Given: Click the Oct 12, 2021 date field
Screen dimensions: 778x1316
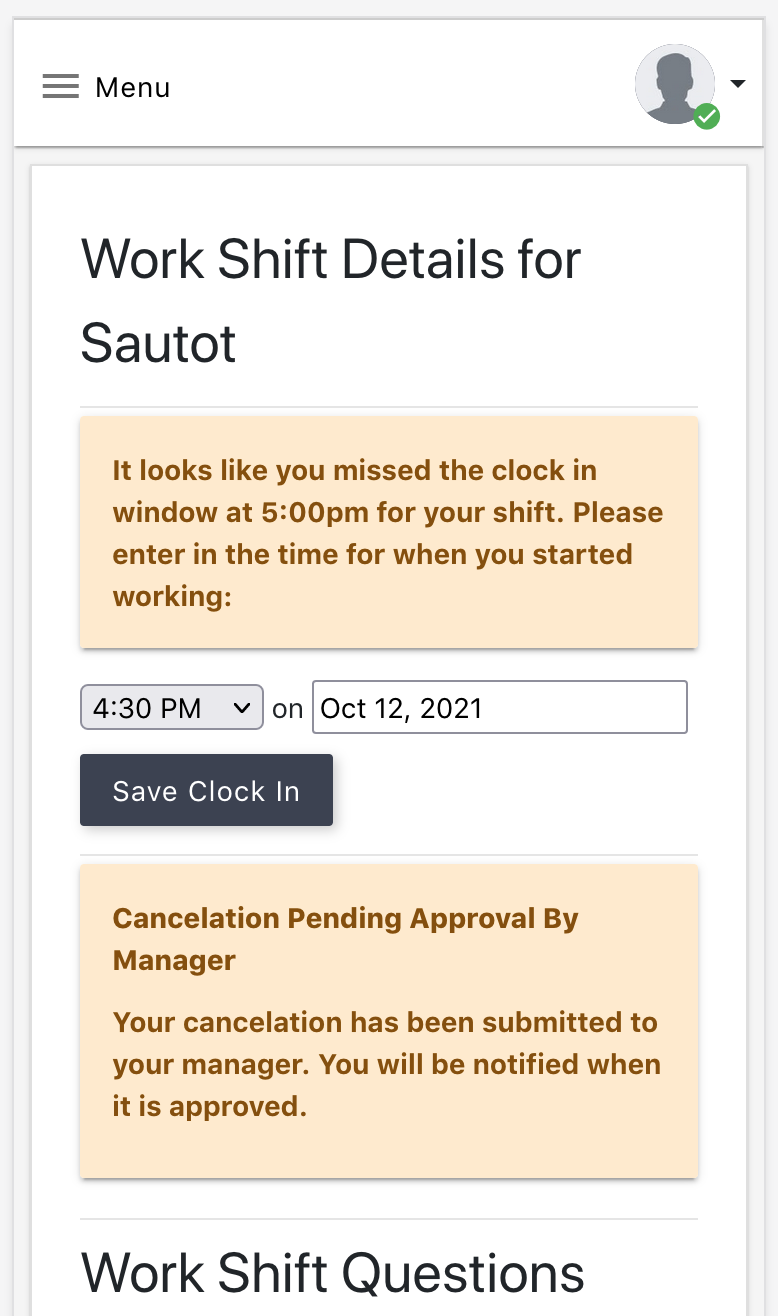Looking at the screenshot, I should coord(500,708).
